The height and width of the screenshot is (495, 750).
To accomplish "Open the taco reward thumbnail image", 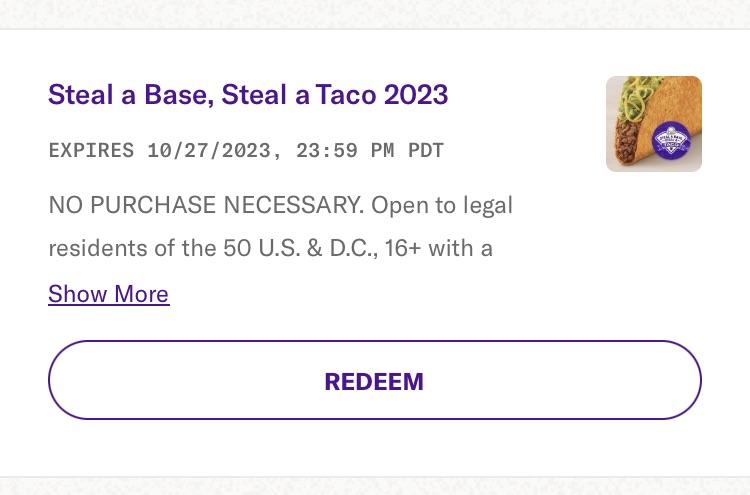I will click(654, 124).
